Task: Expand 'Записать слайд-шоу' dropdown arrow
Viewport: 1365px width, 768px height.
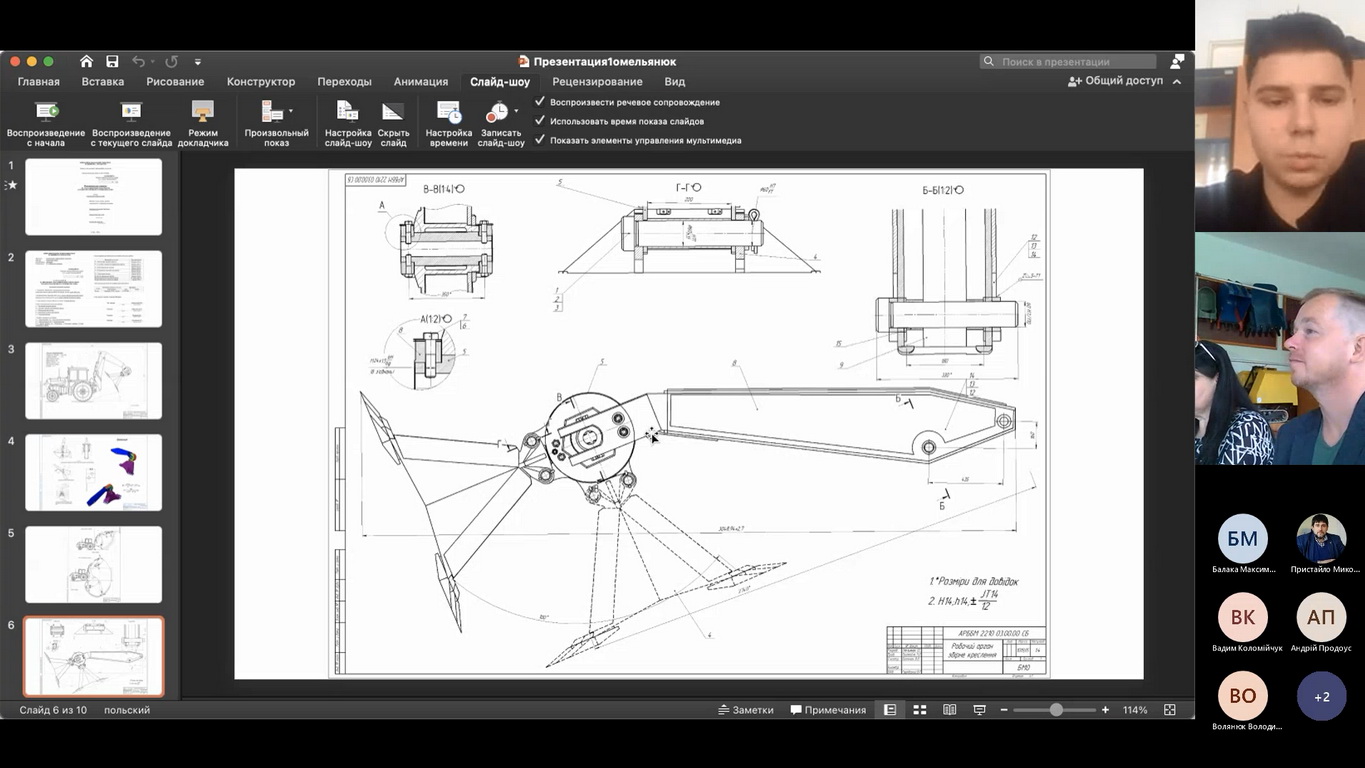Action: point(516,111)
